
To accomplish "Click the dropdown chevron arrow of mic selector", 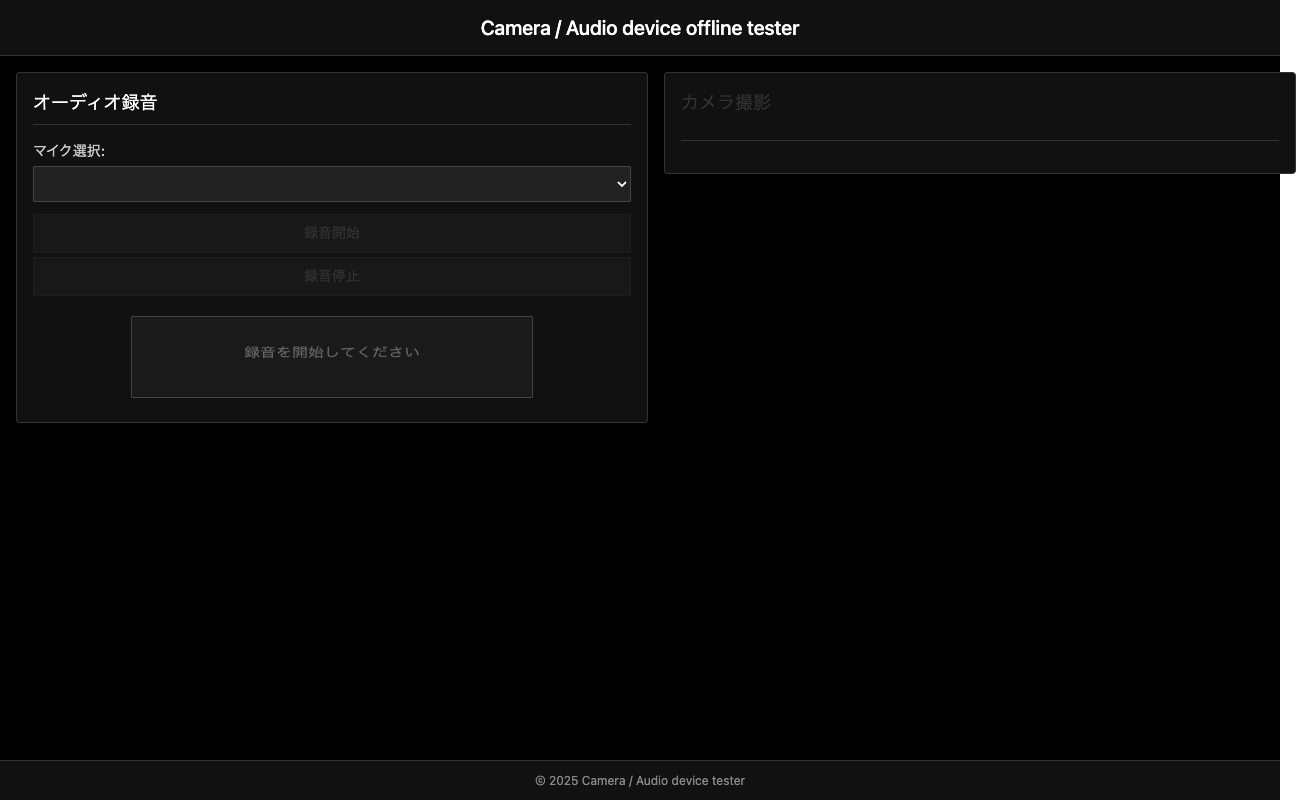I will click(621, 184).
